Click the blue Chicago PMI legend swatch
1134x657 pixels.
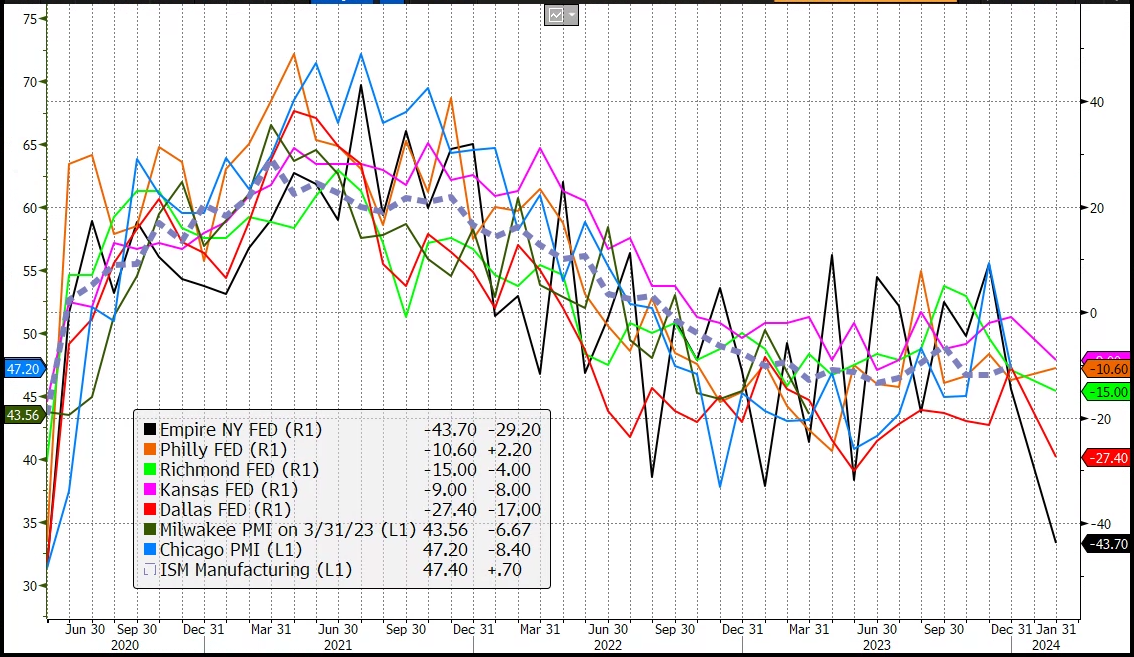[150, 550]
